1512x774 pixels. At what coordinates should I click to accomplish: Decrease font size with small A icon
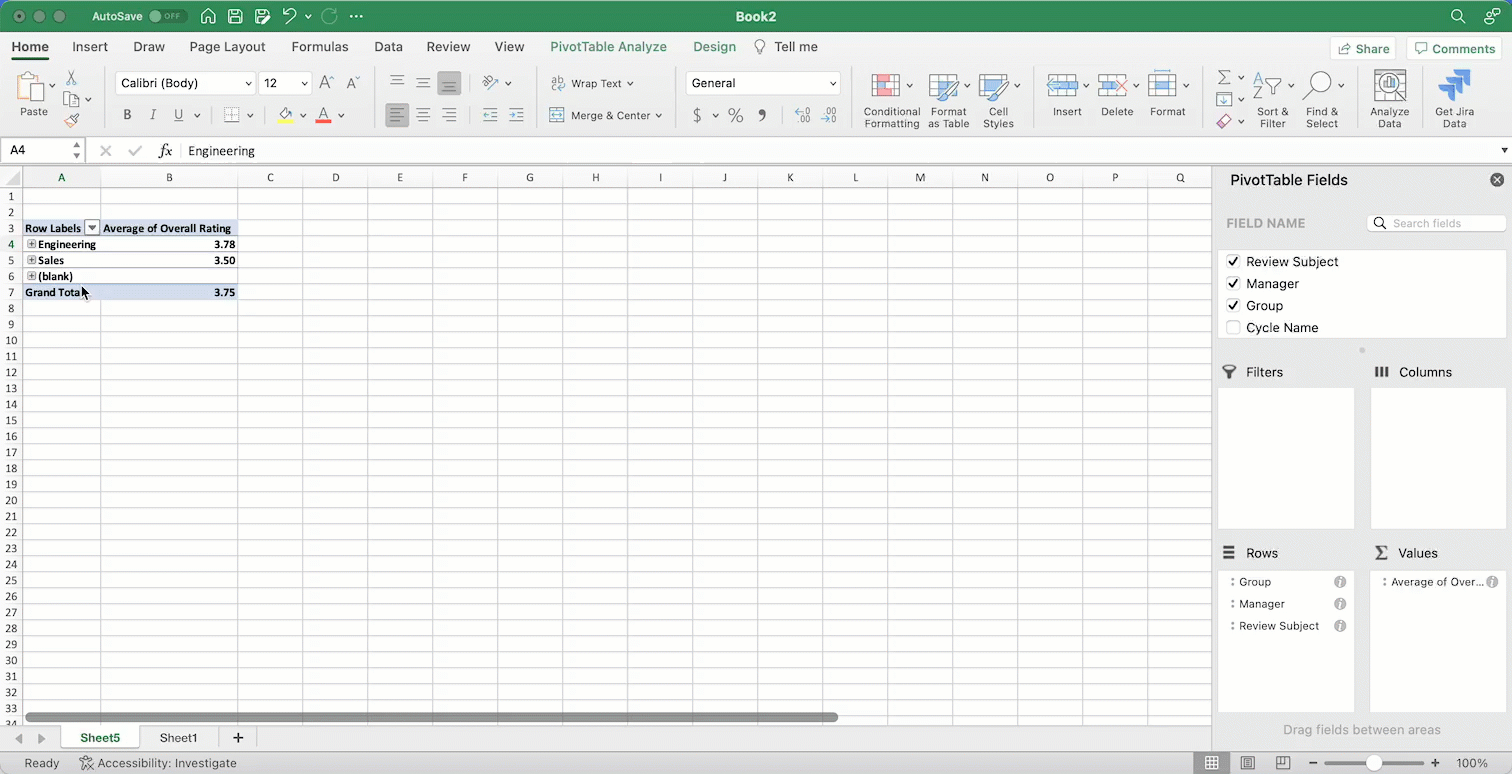[352, 83]
